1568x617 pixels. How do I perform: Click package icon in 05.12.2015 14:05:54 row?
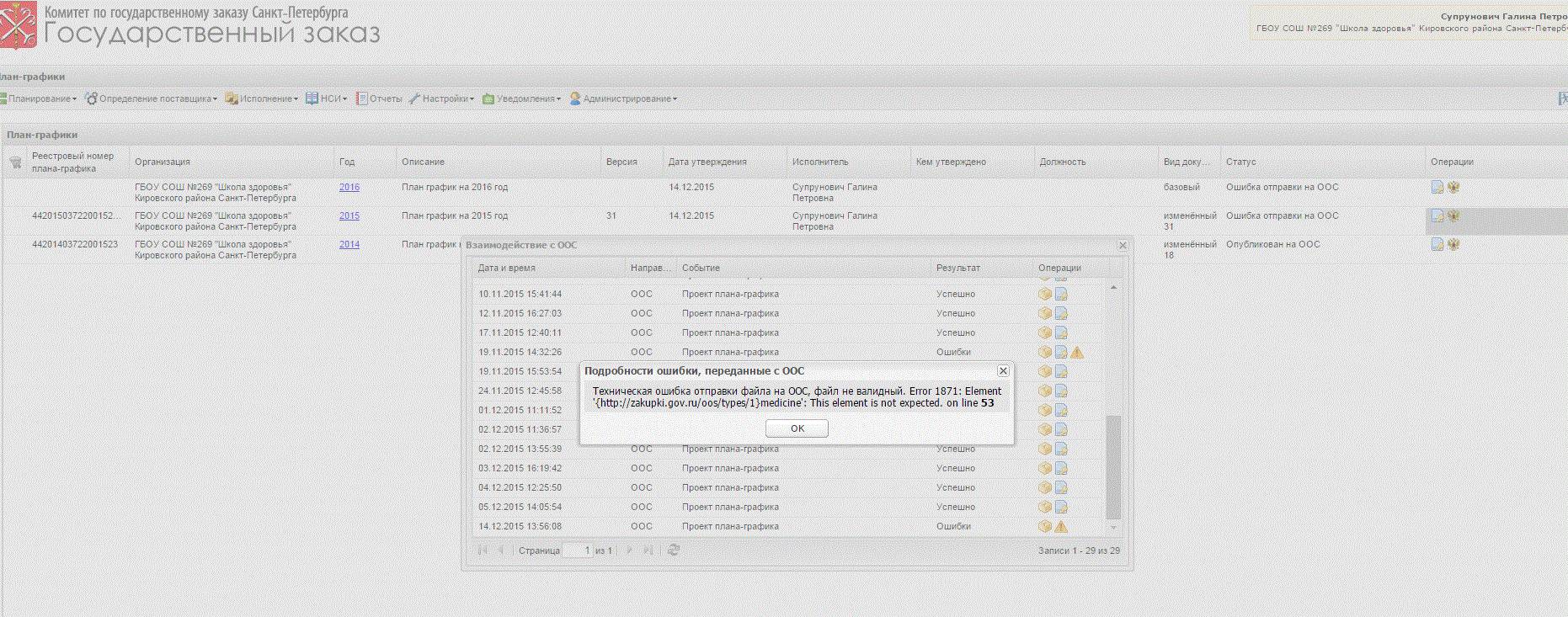pyautogui.click(x=1045, y=507)
